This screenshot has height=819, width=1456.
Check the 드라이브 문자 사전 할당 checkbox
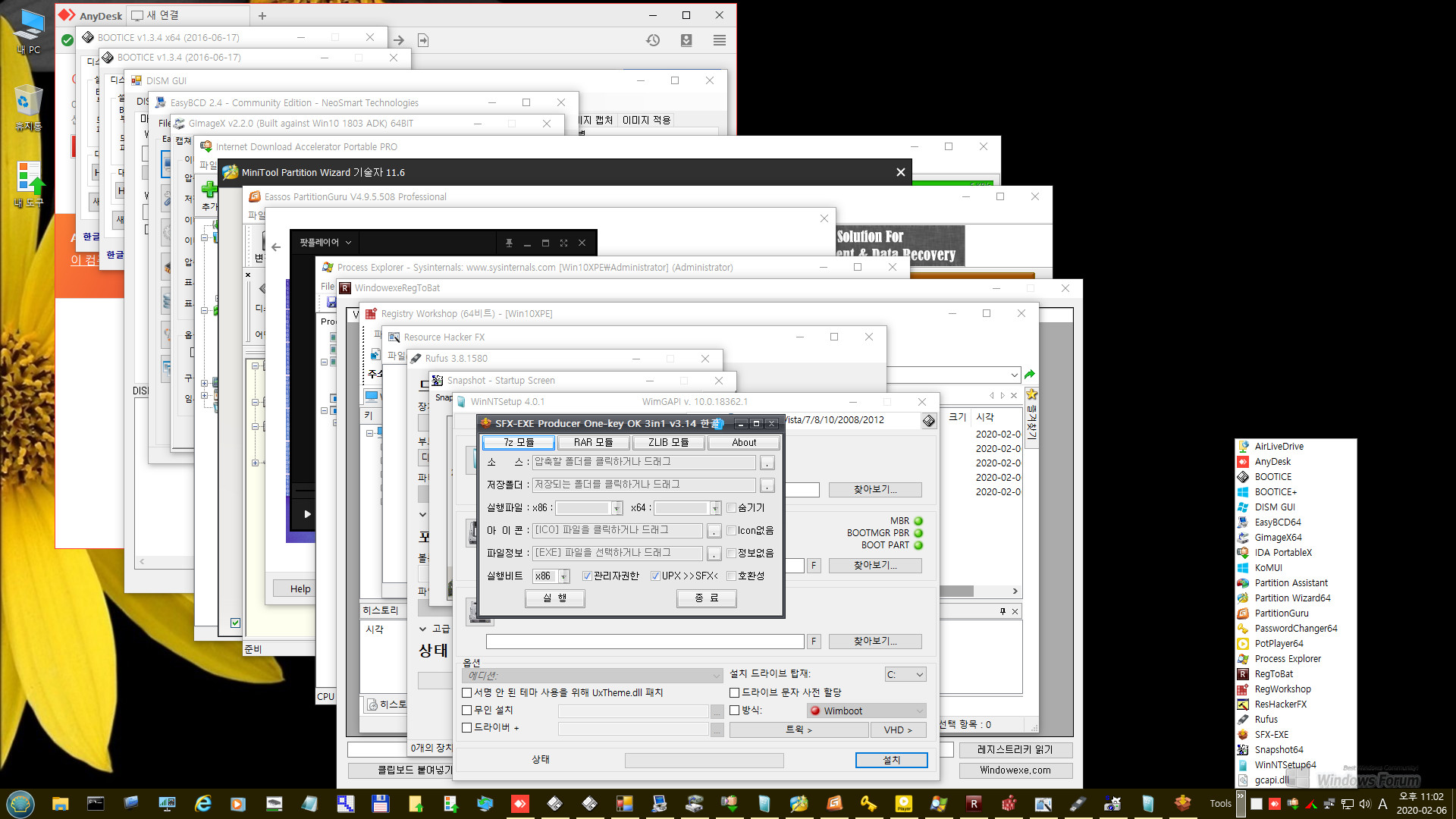tap(735, 692)
